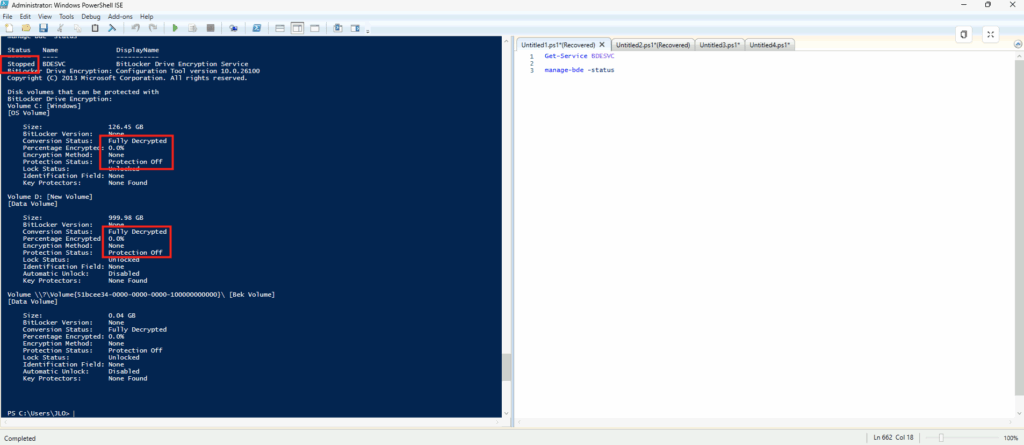Image resolution: width=1024 pixels, height=445 pixels.
Task: Run the script with the green play icon
Action: (x=175, y=28)
